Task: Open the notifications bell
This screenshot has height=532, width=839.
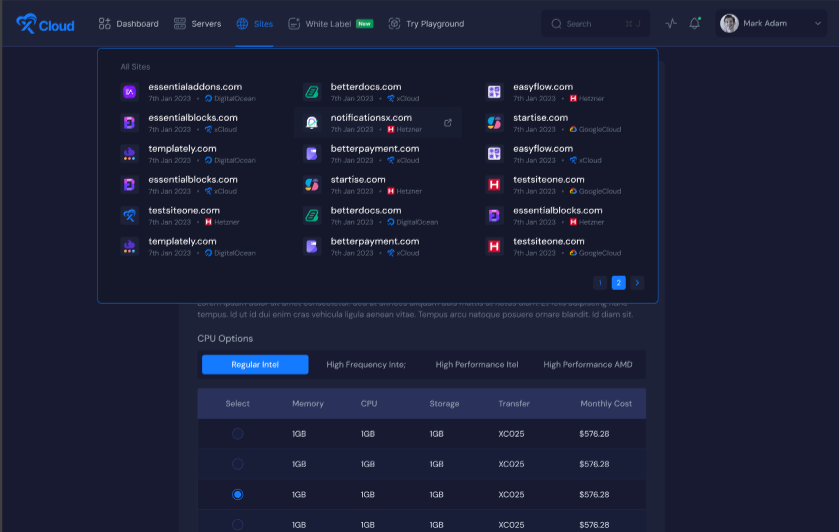Action: pyautogui.click(x=695, y=24)
